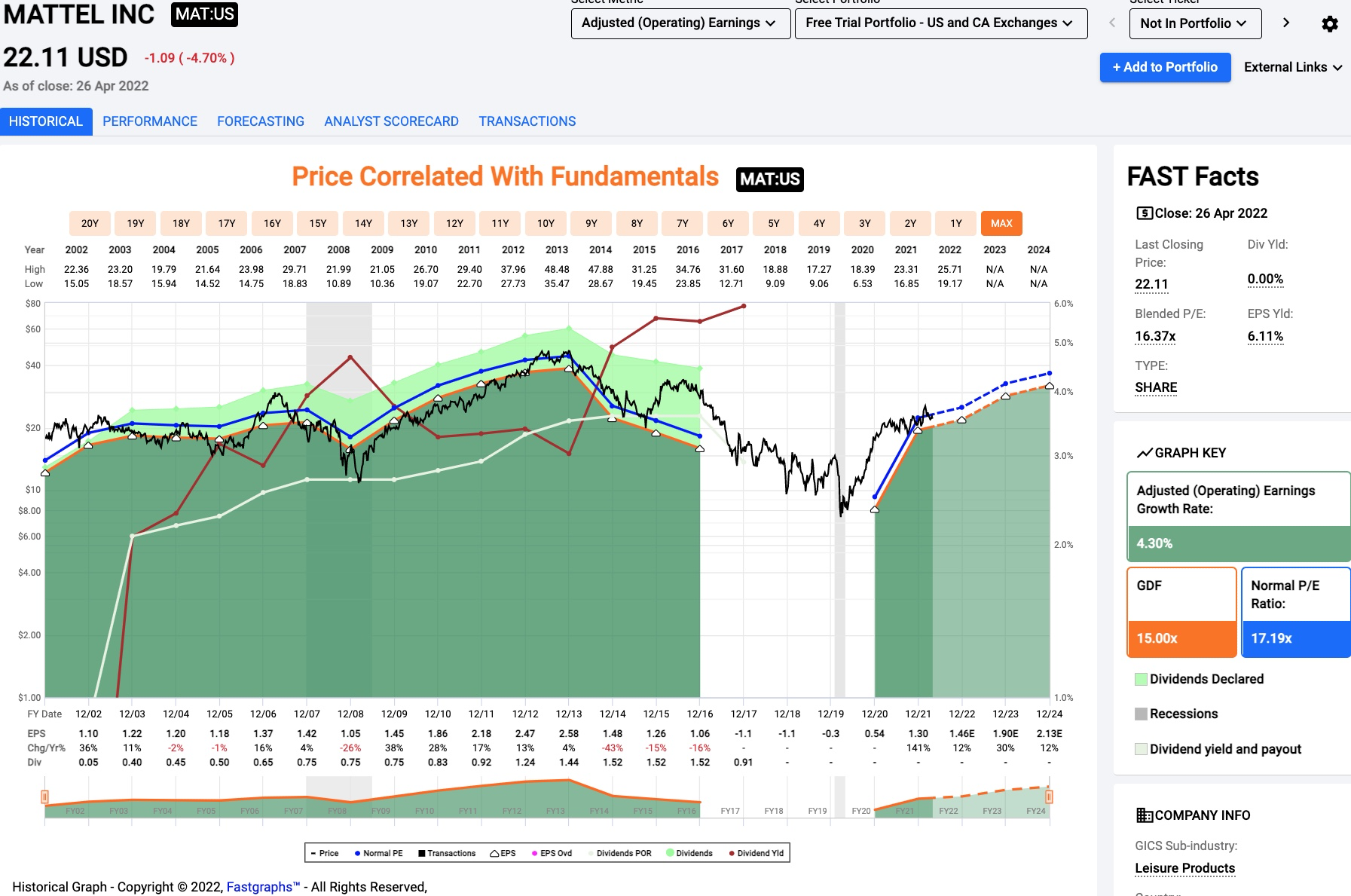Toggle EPS series in chart legend
Image resolution: width=1351 pixels, height=896 pixels.
pyautogui.click(x=503, y=853)
